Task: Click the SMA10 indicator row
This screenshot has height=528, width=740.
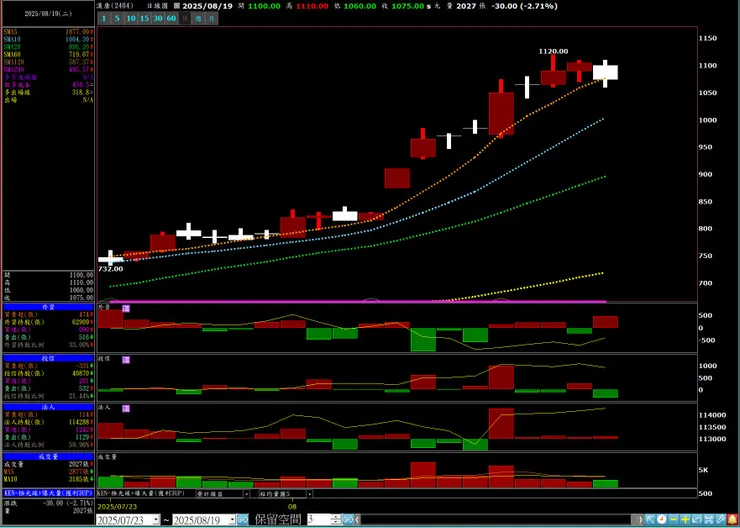Action: 48,39
